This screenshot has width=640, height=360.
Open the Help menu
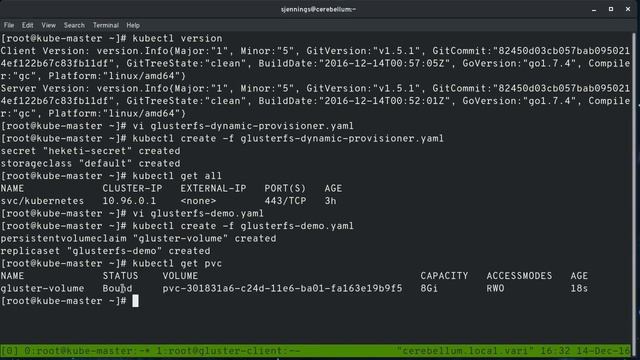133,25
